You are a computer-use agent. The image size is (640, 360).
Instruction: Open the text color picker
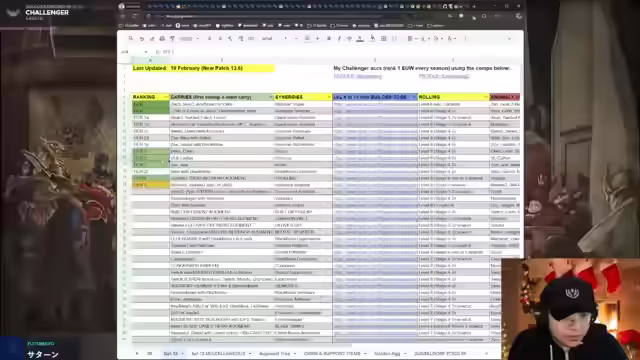[x=360, y=38]
